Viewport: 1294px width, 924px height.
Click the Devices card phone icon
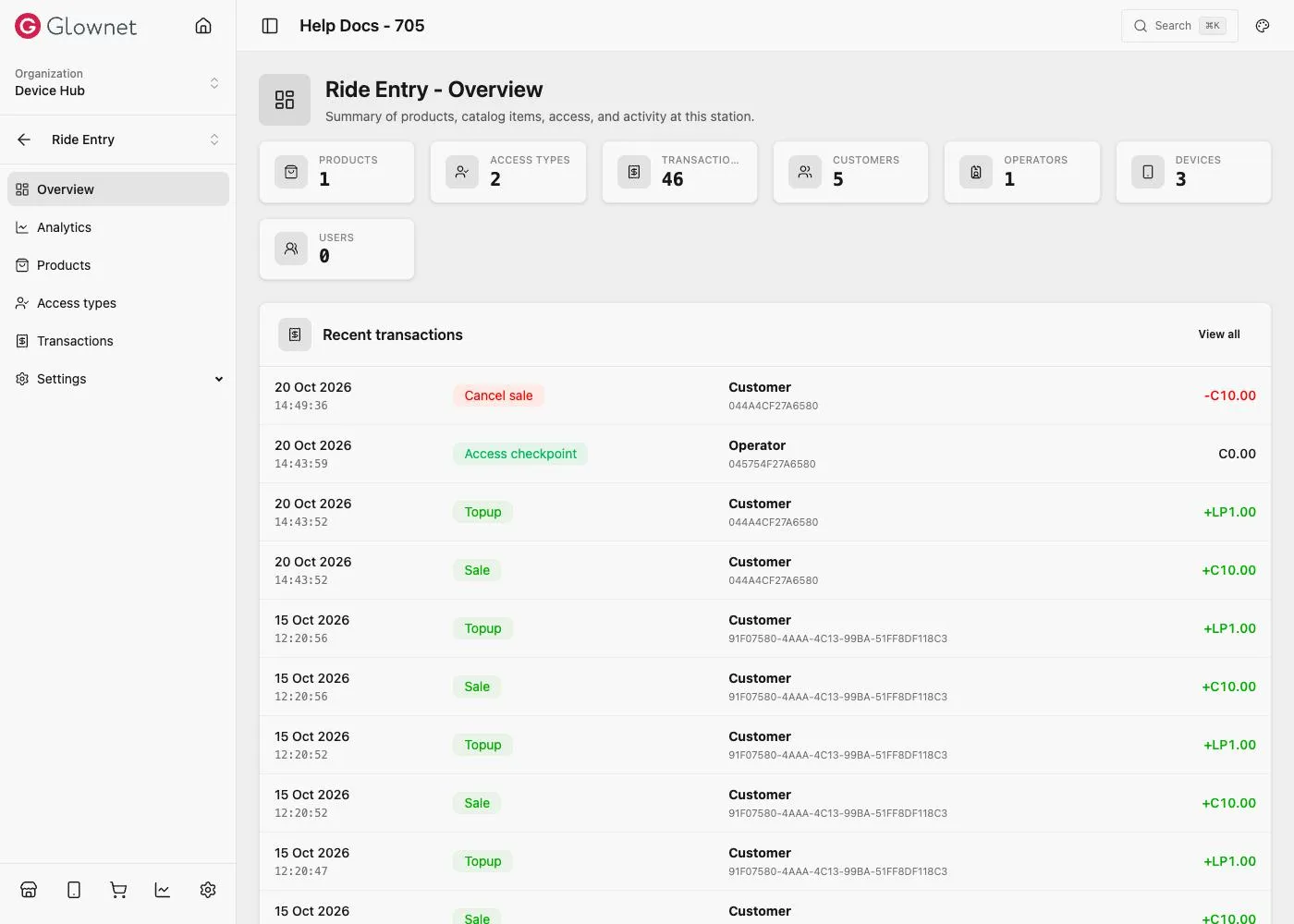(1148, 172)
